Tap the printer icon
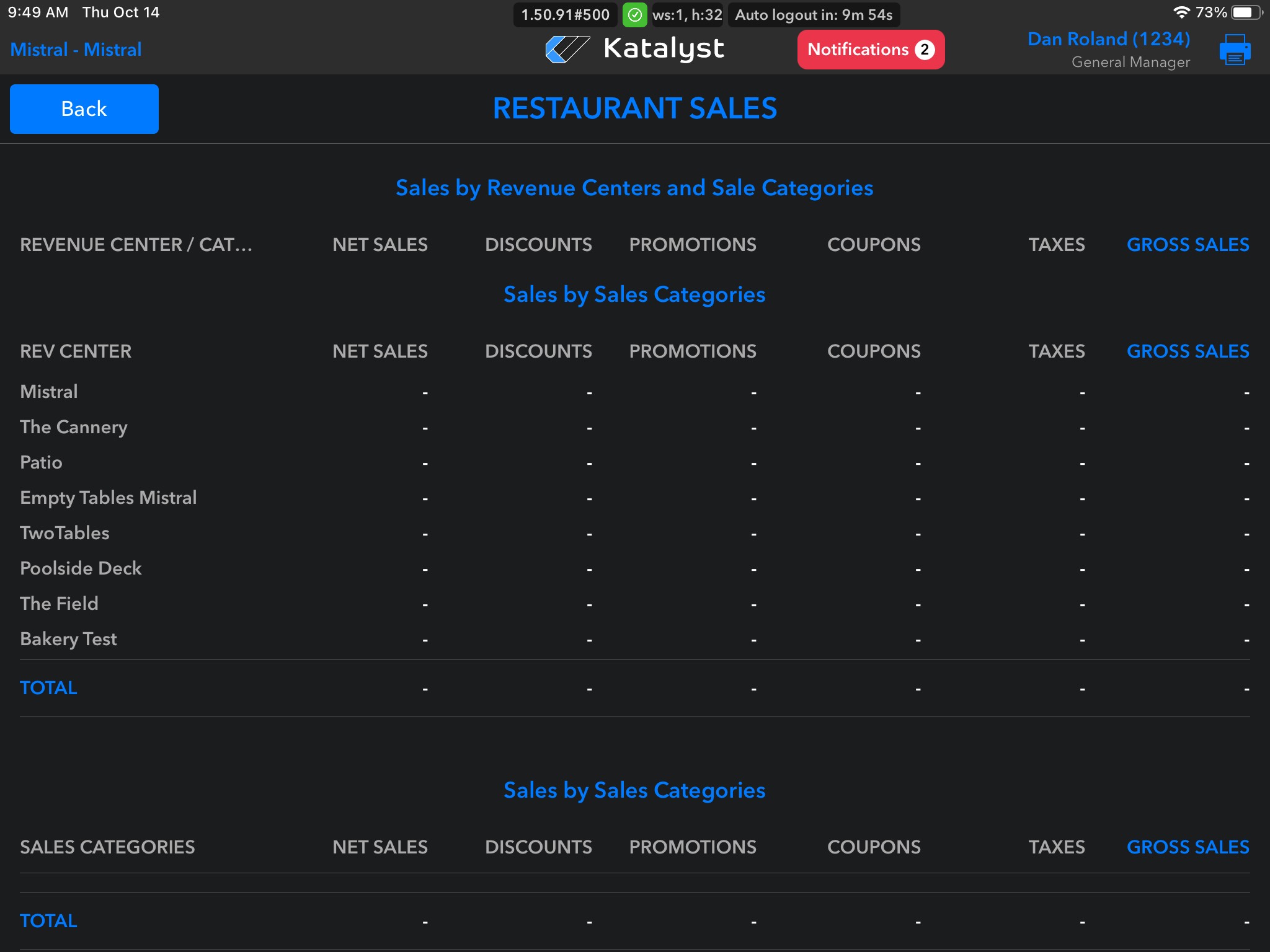Image resolution: width=1270 pixels, height=952 pixels. point(1235,50)
